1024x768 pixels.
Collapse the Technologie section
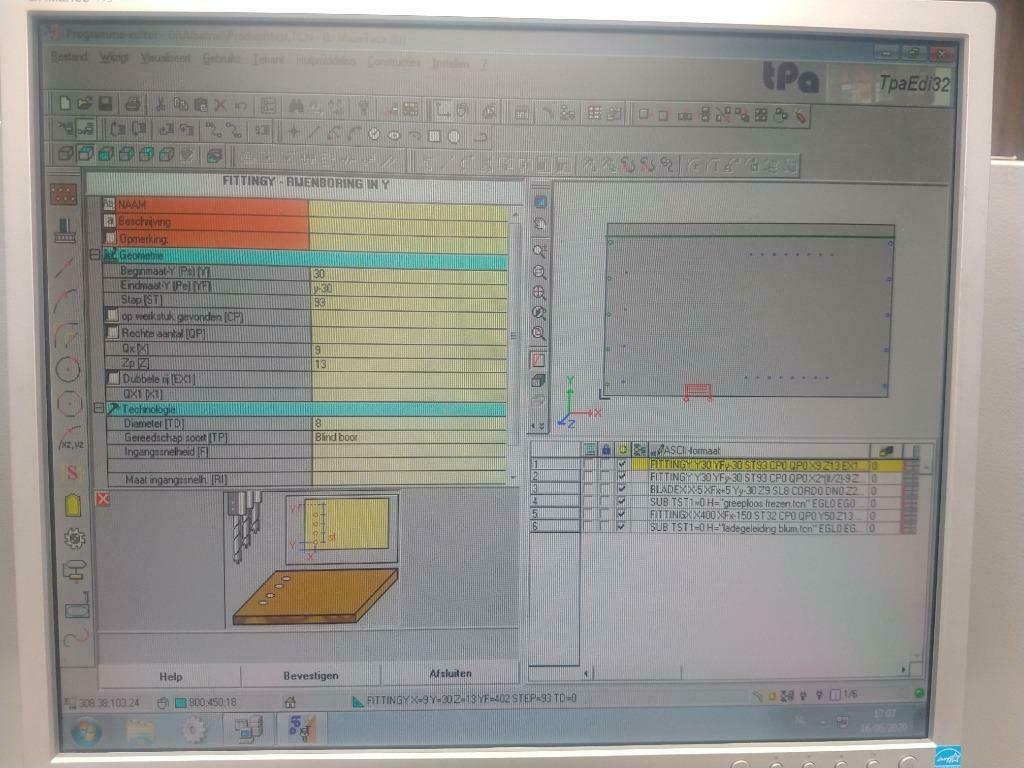coord(97,409)
